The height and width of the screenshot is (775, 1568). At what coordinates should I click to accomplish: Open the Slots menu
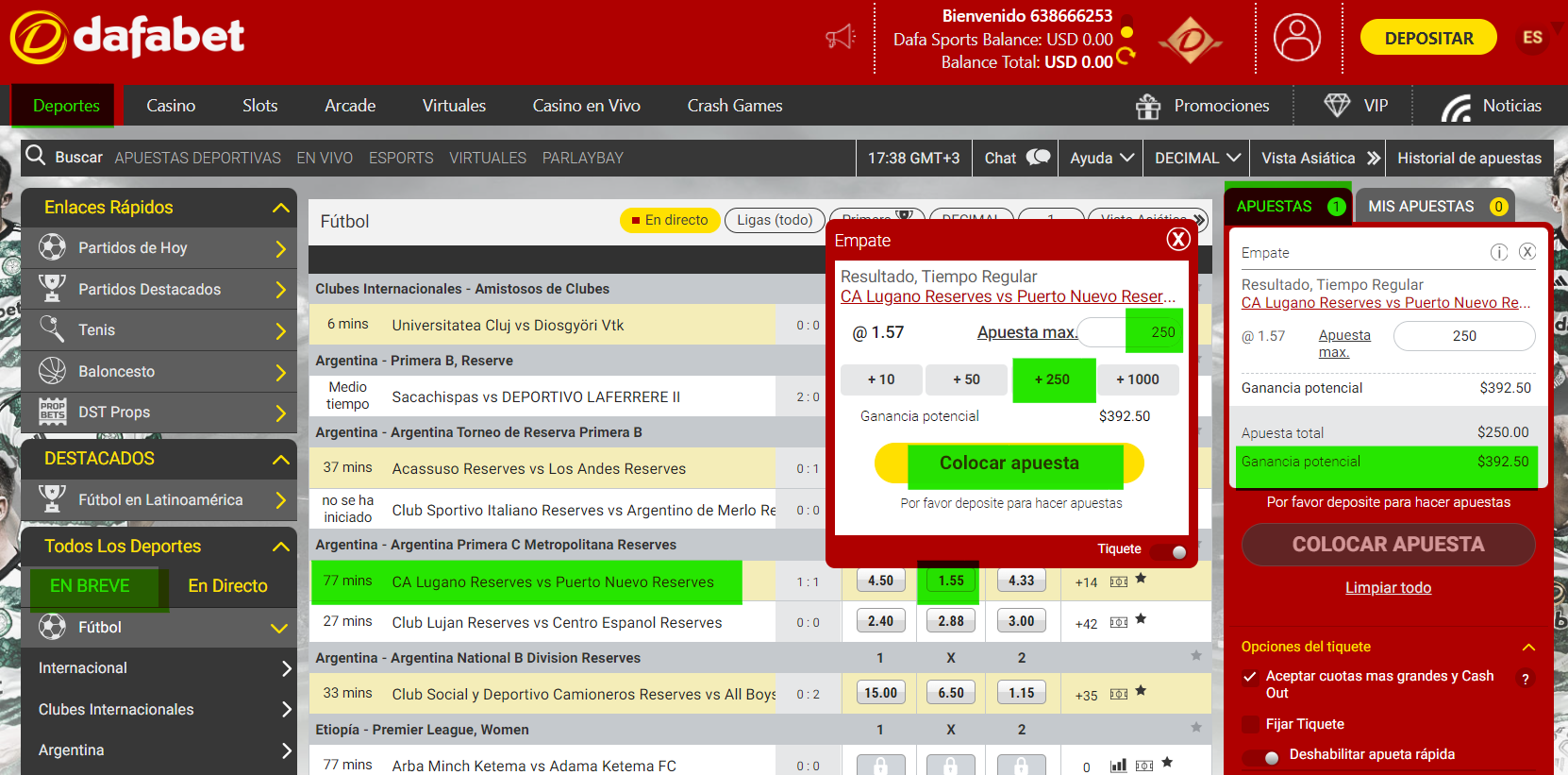260,106
